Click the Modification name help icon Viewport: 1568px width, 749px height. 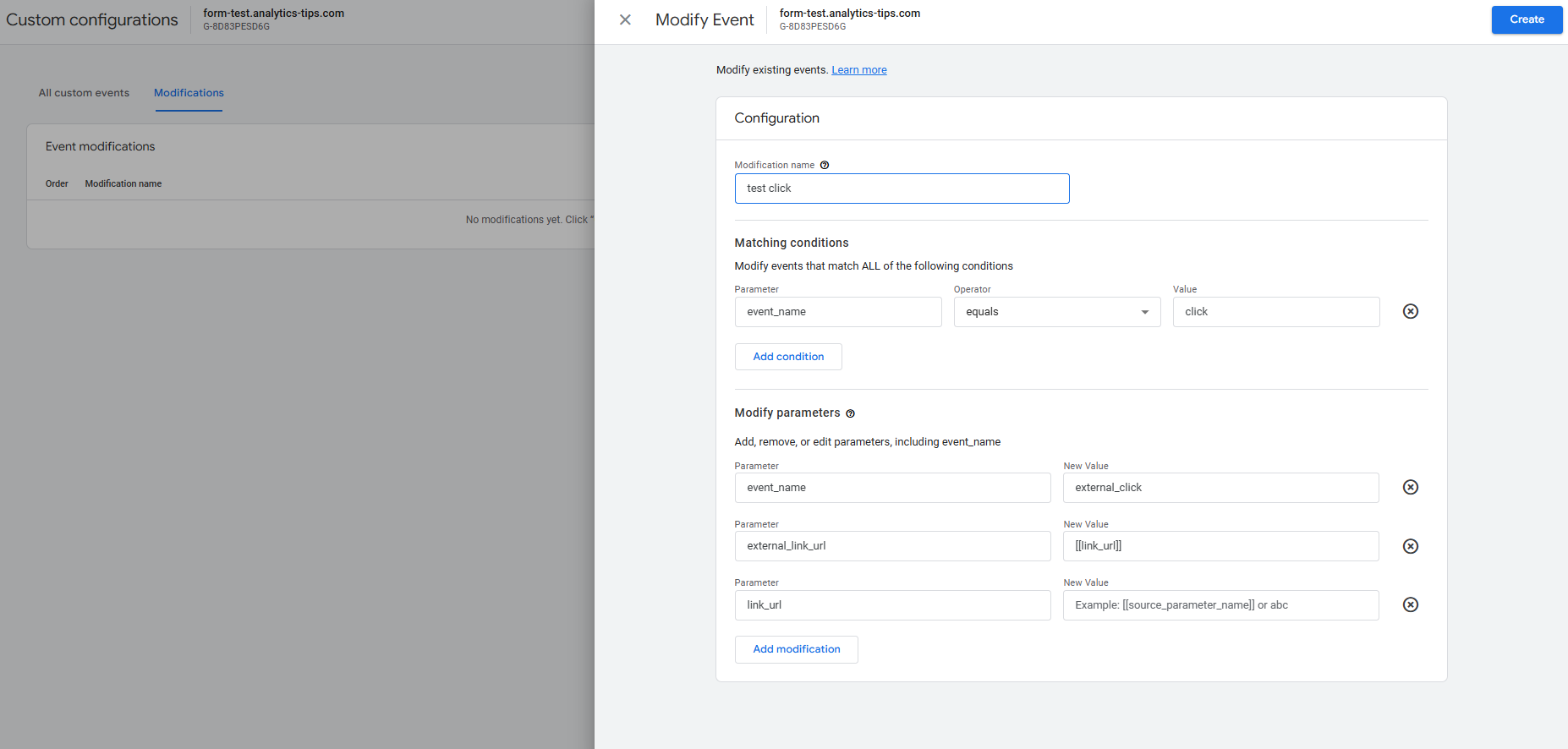[825, 165]
